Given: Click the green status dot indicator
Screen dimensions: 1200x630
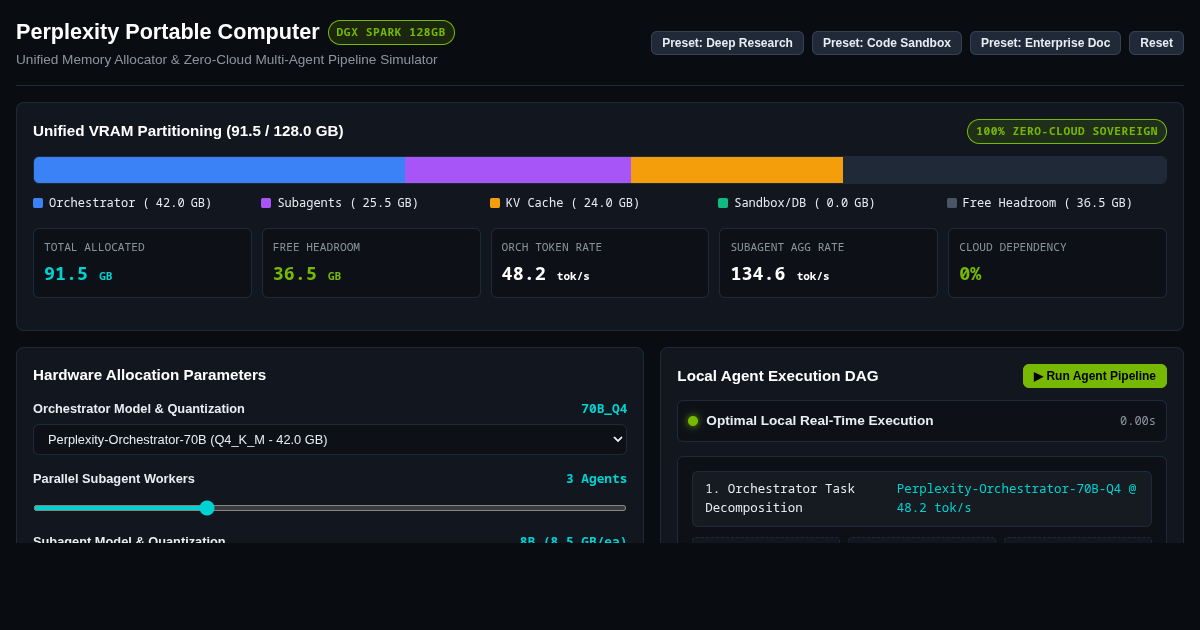Looking at the screenshot, I should 693,421.
